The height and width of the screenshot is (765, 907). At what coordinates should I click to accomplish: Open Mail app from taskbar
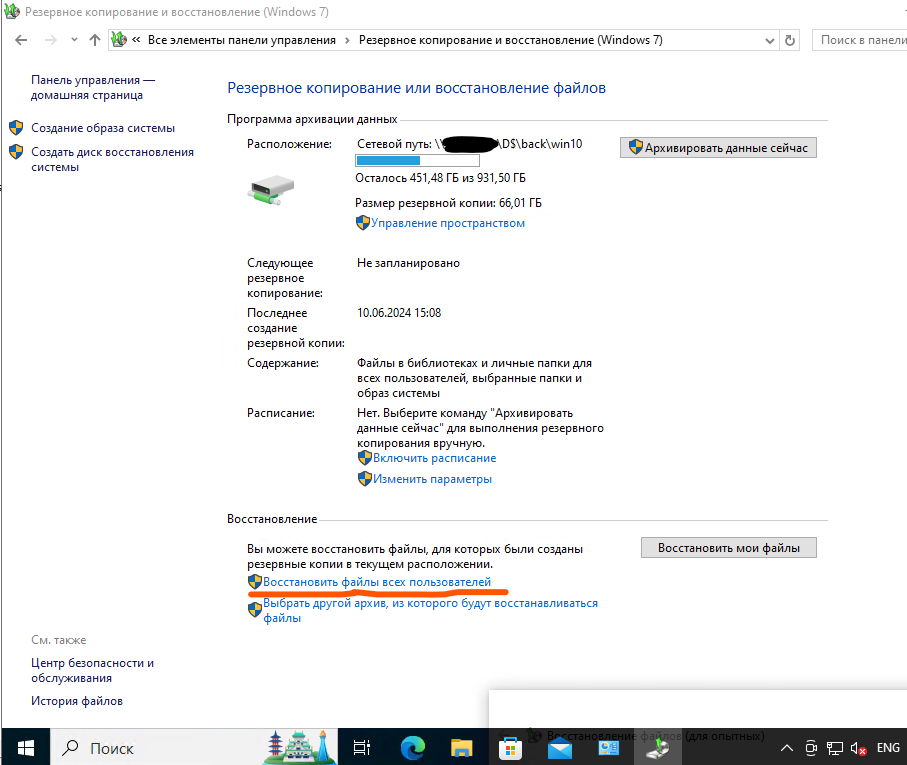pyautogui.click(x=559, y=749)
